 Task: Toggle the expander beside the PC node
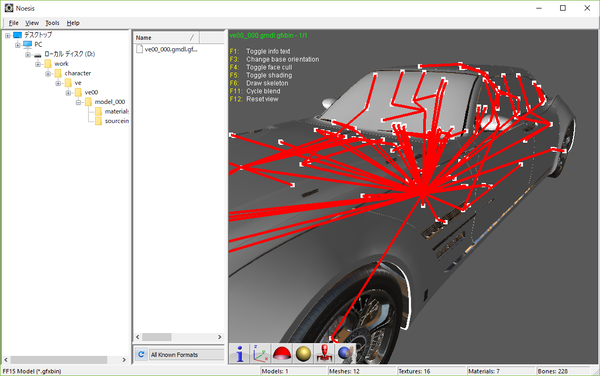coord(18,45)
